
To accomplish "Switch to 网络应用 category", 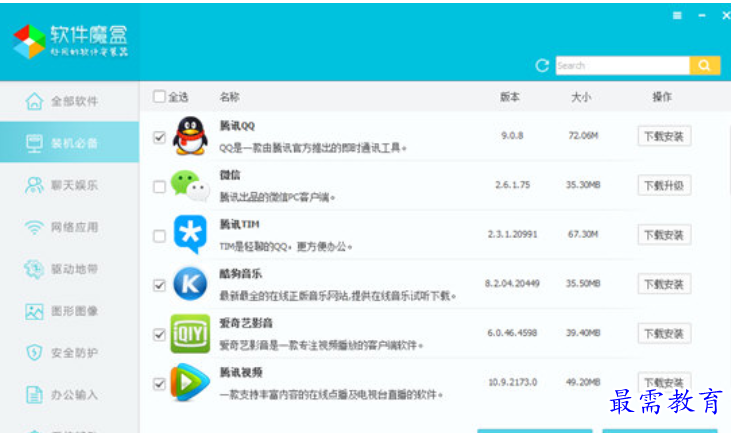I will [69, 227].
